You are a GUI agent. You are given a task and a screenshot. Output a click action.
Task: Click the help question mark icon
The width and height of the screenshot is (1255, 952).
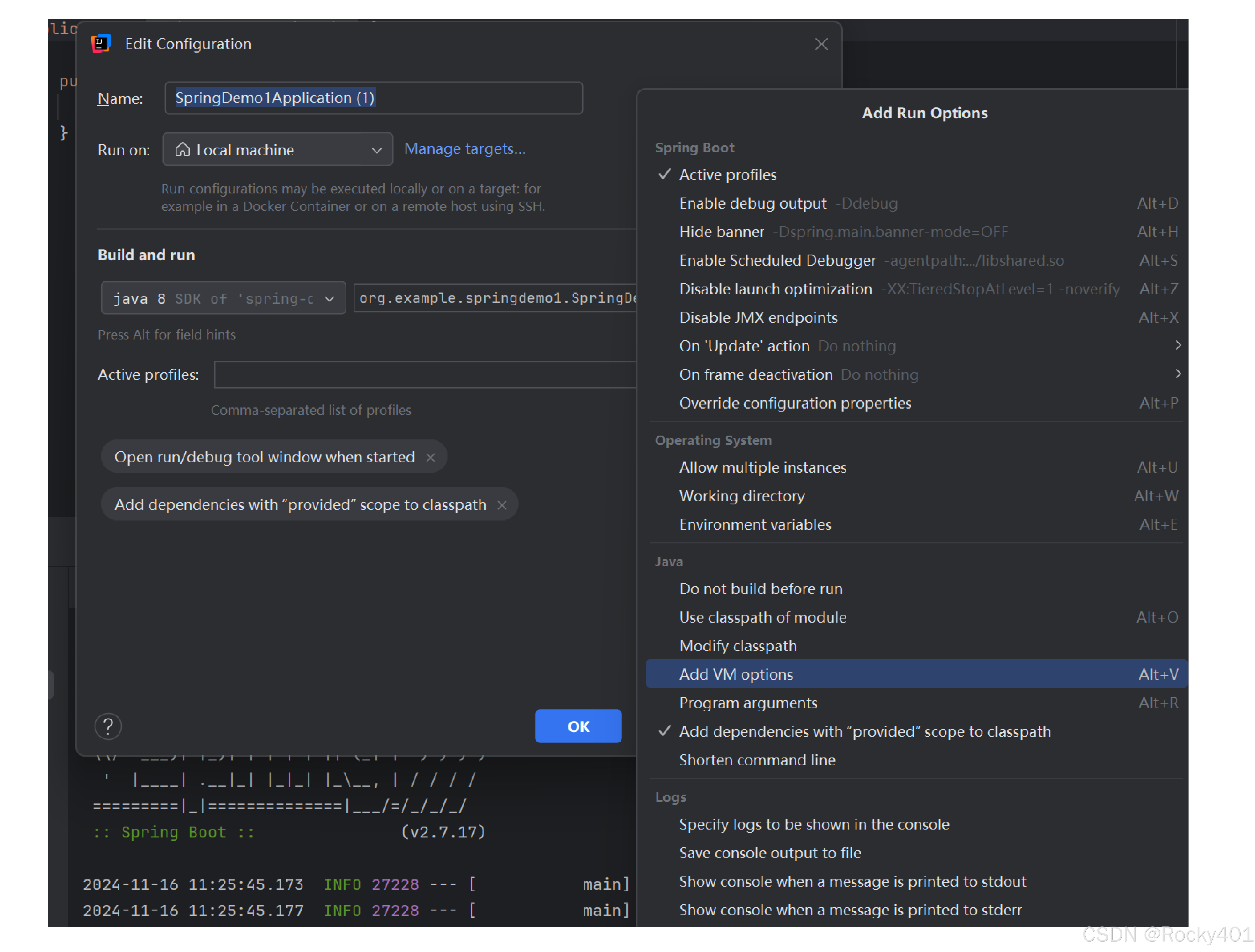108,726
